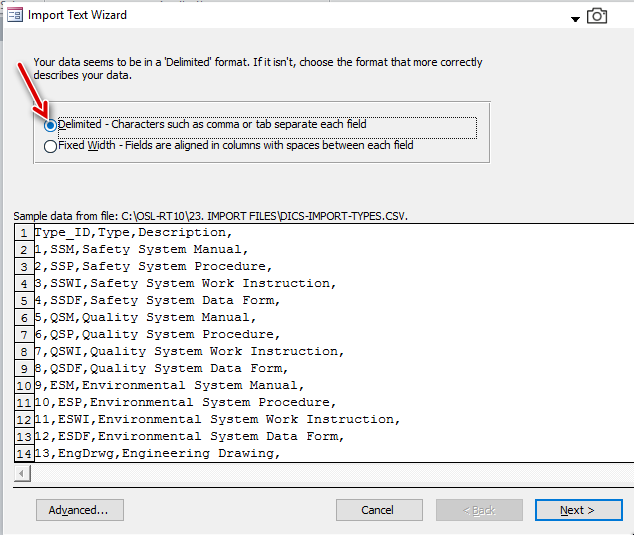Click the camera snapshot icon

tap(597, 16)
